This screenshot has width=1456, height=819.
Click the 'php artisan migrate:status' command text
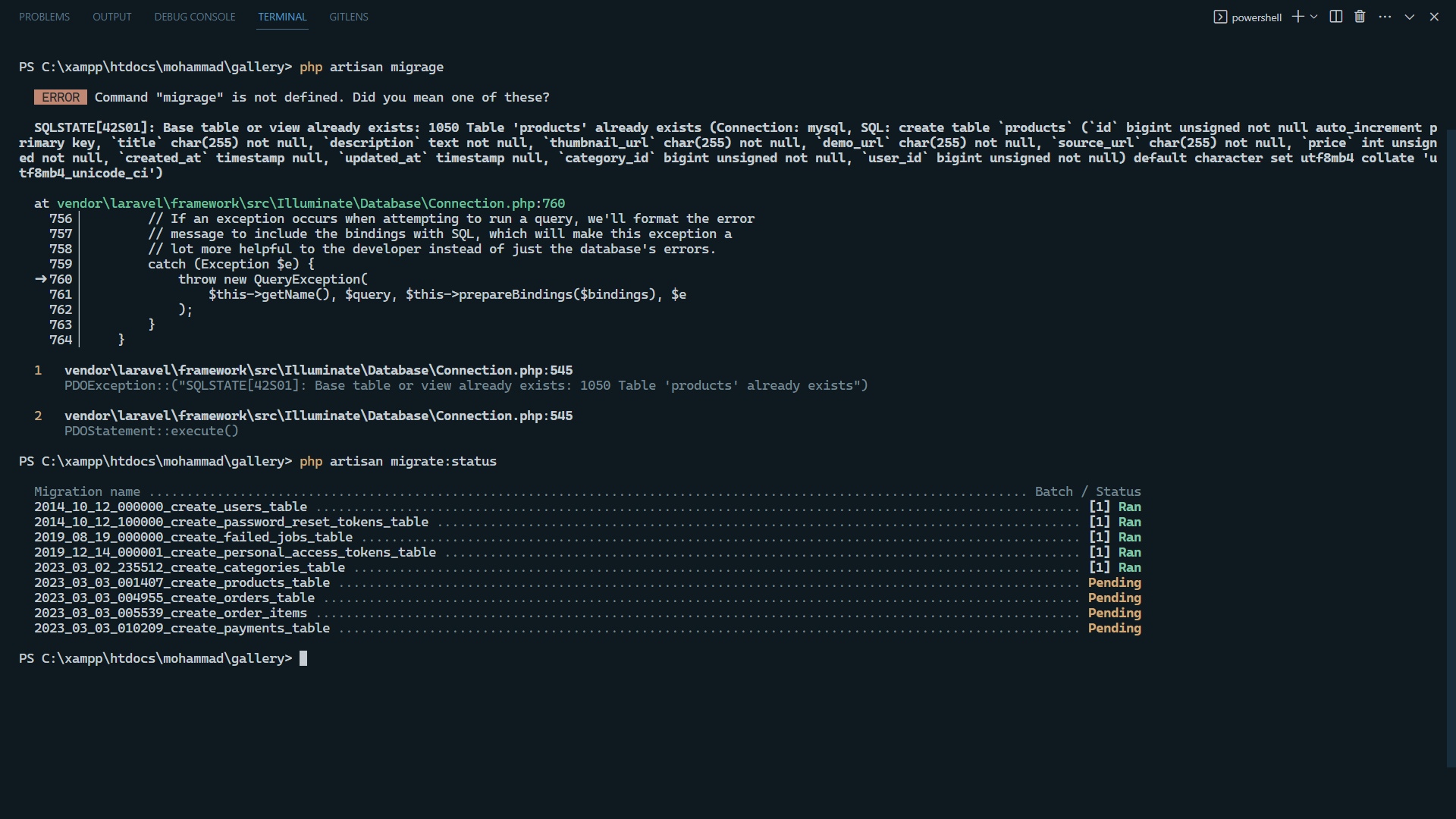tap(398, 461)
